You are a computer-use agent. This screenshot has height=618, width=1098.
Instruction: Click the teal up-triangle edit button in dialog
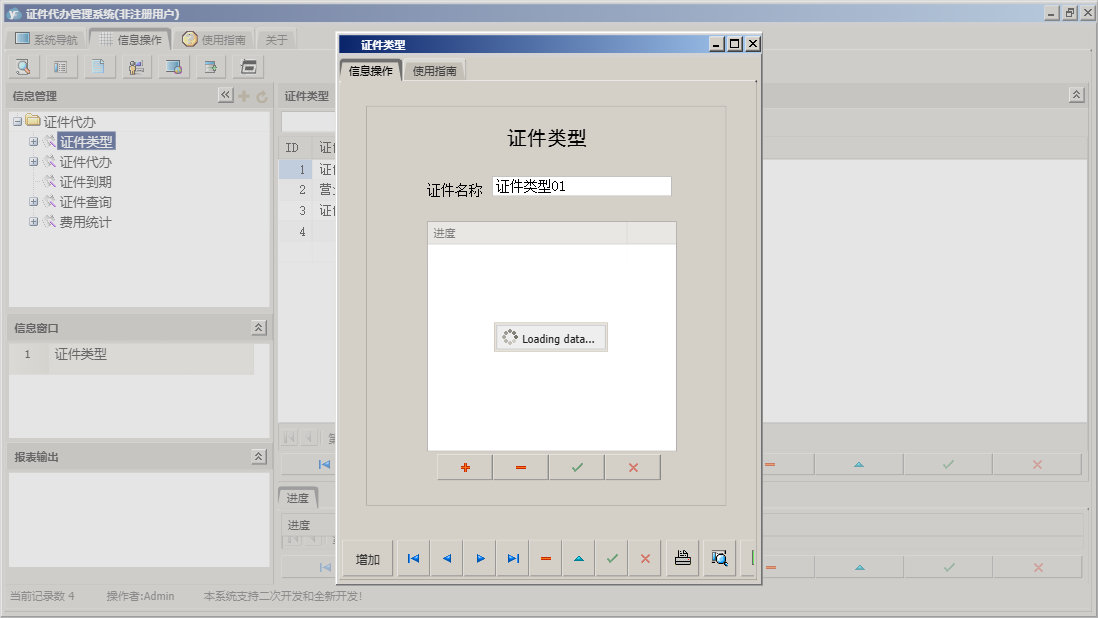(x=578, y=559)
